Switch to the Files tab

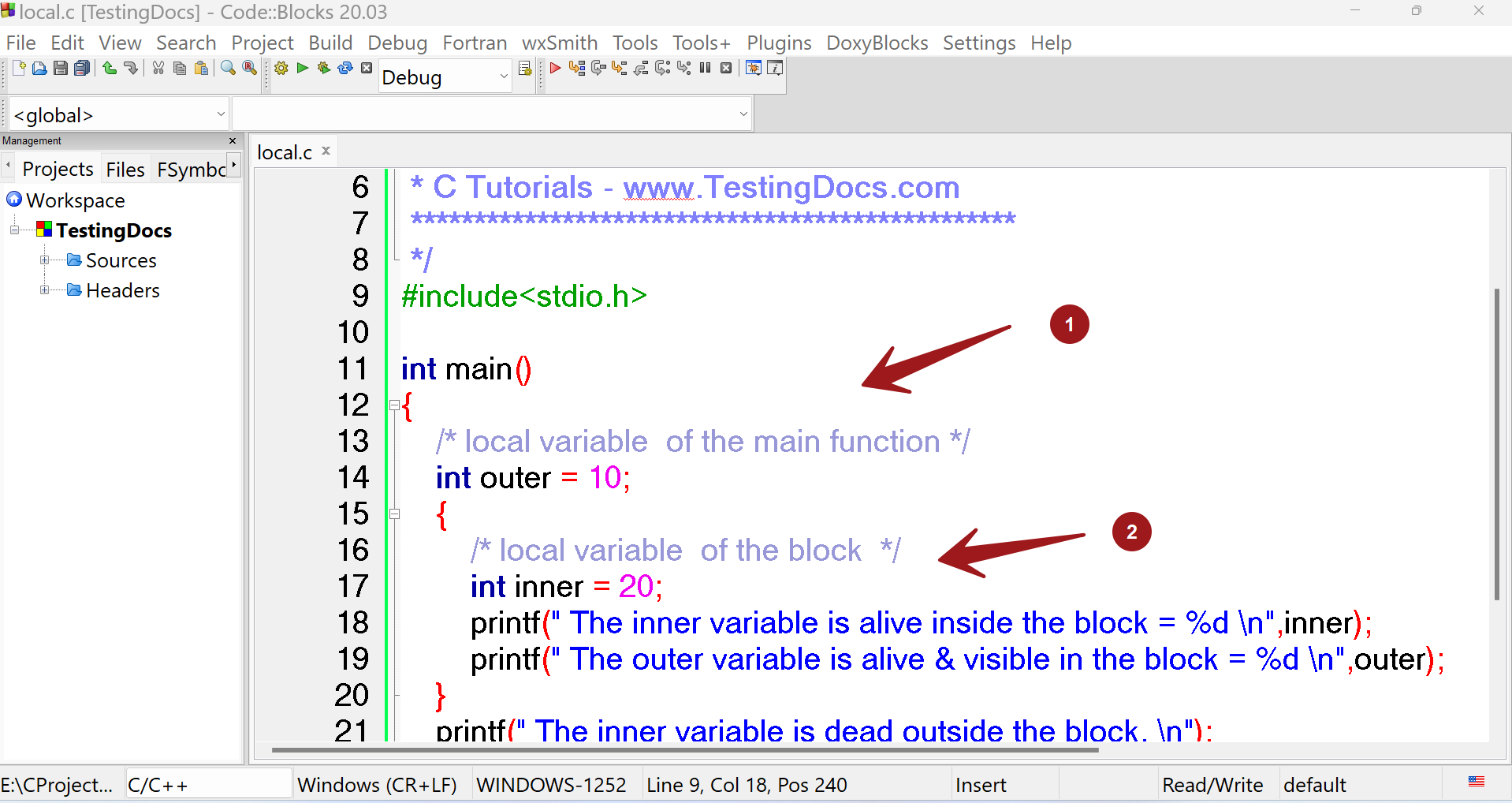click(125, 170)
